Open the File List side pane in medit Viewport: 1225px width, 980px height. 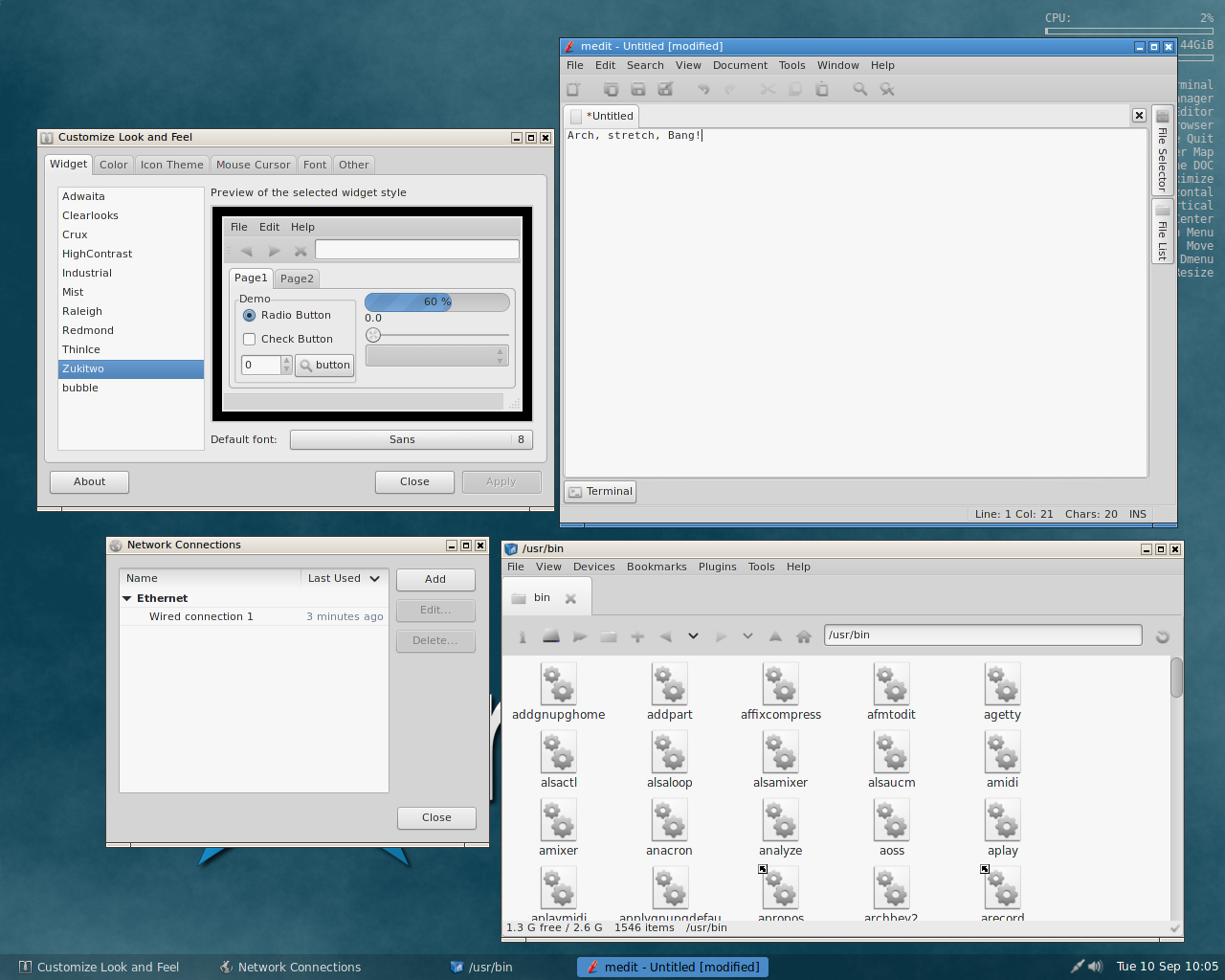point(1162,231)
